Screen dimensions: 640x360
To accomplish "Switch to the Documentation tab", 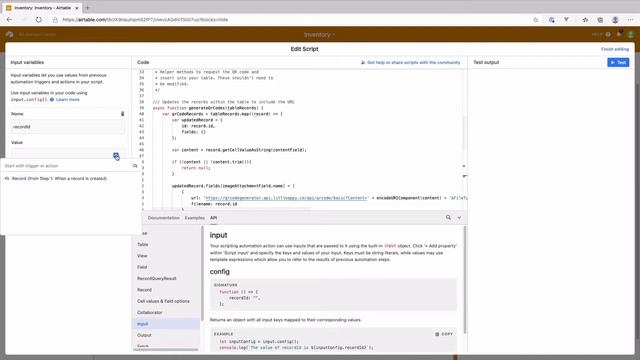I will (x=164, y=218).
